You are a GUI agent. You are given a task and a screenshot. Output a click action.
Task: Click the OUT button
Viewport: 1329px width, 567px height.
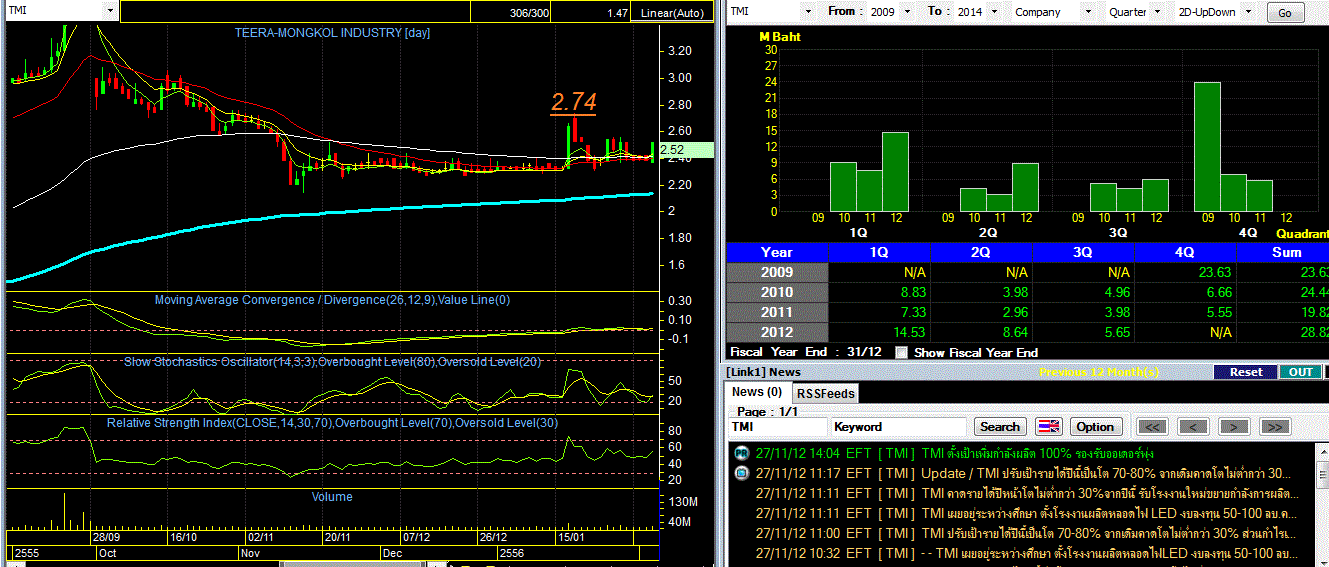(x=1300, y=372)
